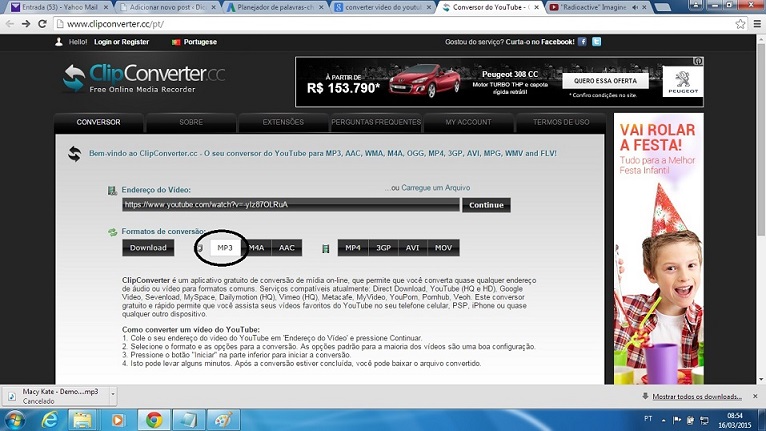This screenshot has width=766, height=431.
Task: Close the Yahoo Mail tab
Action: pyautogui.click(x=106, y=7)
